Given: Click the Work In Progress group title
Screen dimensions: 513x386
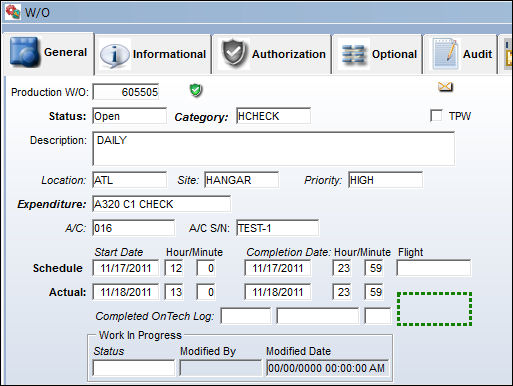Looking at the screenshot, I should pos(140,335).
